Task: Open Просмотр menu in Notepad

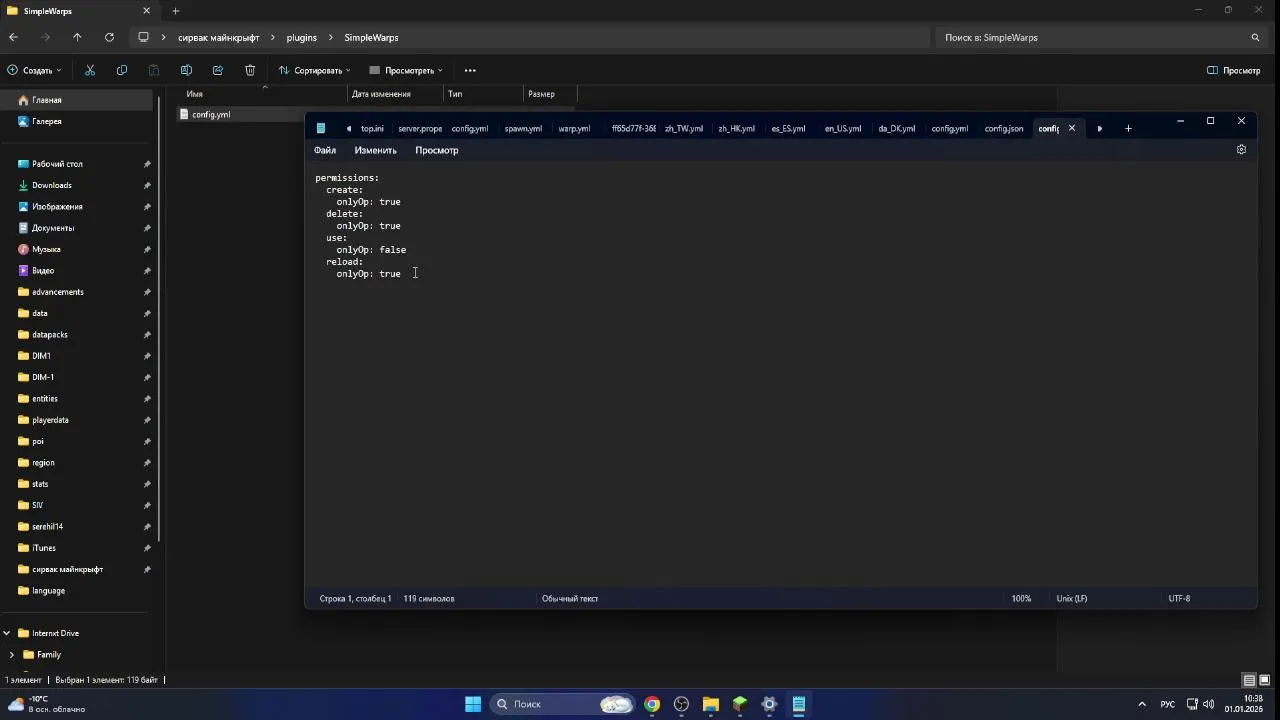Action: (x=437, y=150)
